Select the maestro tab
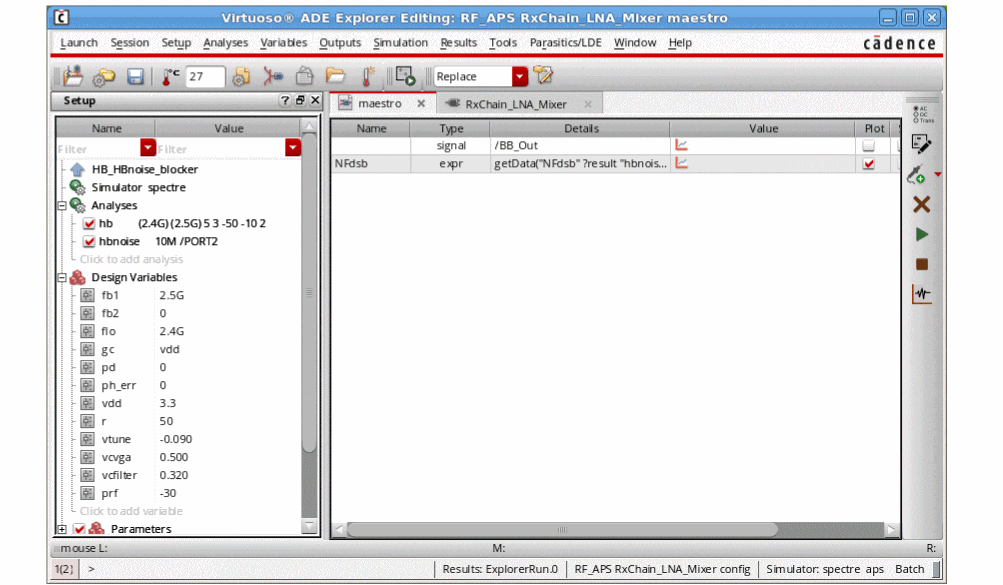 (379, 103)
